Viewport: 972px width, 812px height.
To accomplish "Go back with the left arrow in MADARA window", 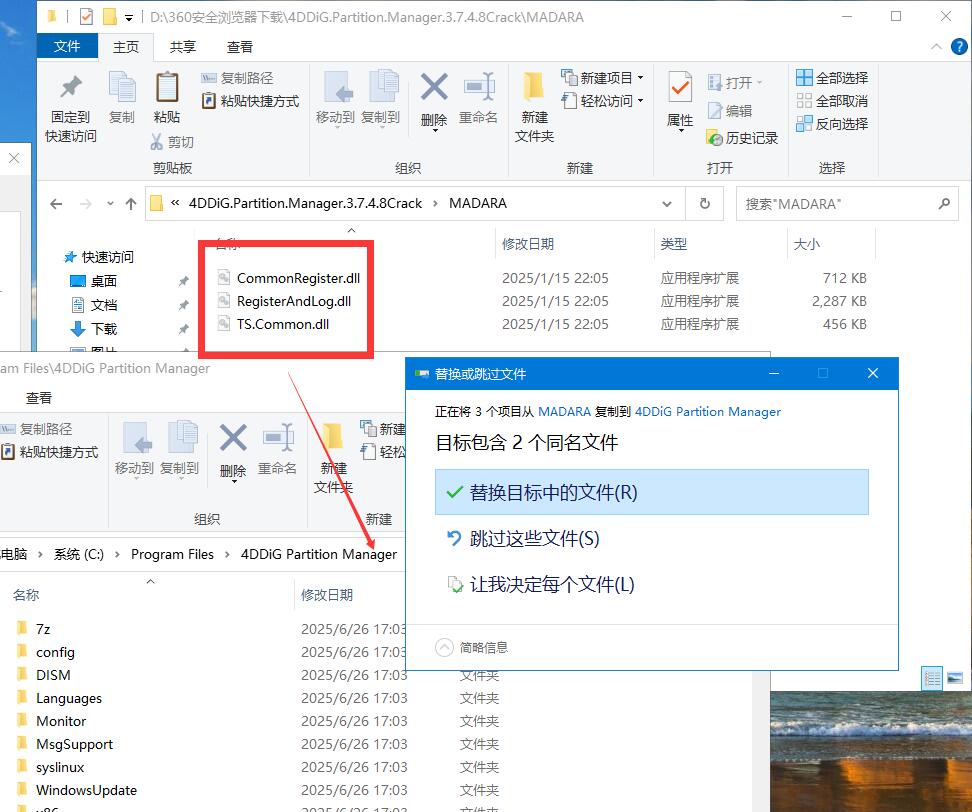I will (x=56, y=203).
